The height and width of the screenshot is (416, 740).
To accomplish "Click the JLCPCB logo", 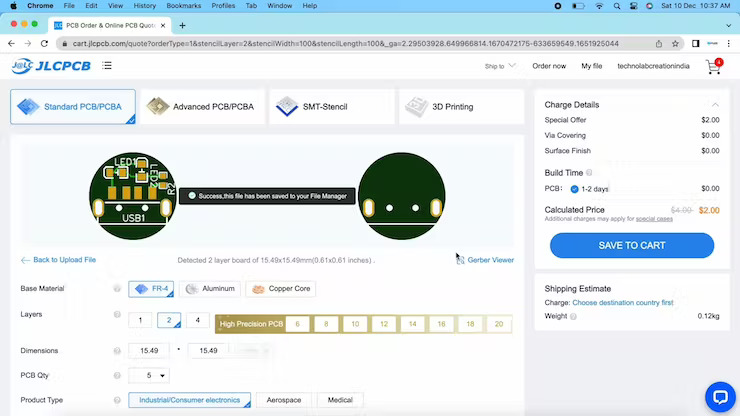I will 51,66.
